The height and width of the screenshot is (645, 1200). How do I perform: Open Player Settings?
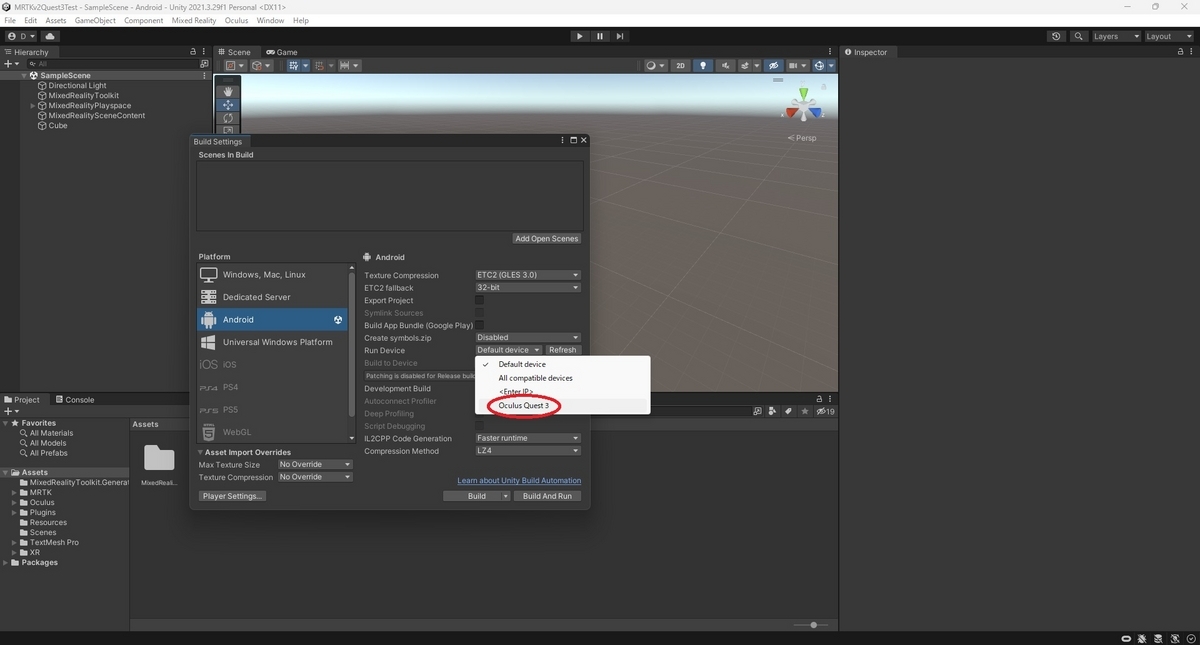232,496
